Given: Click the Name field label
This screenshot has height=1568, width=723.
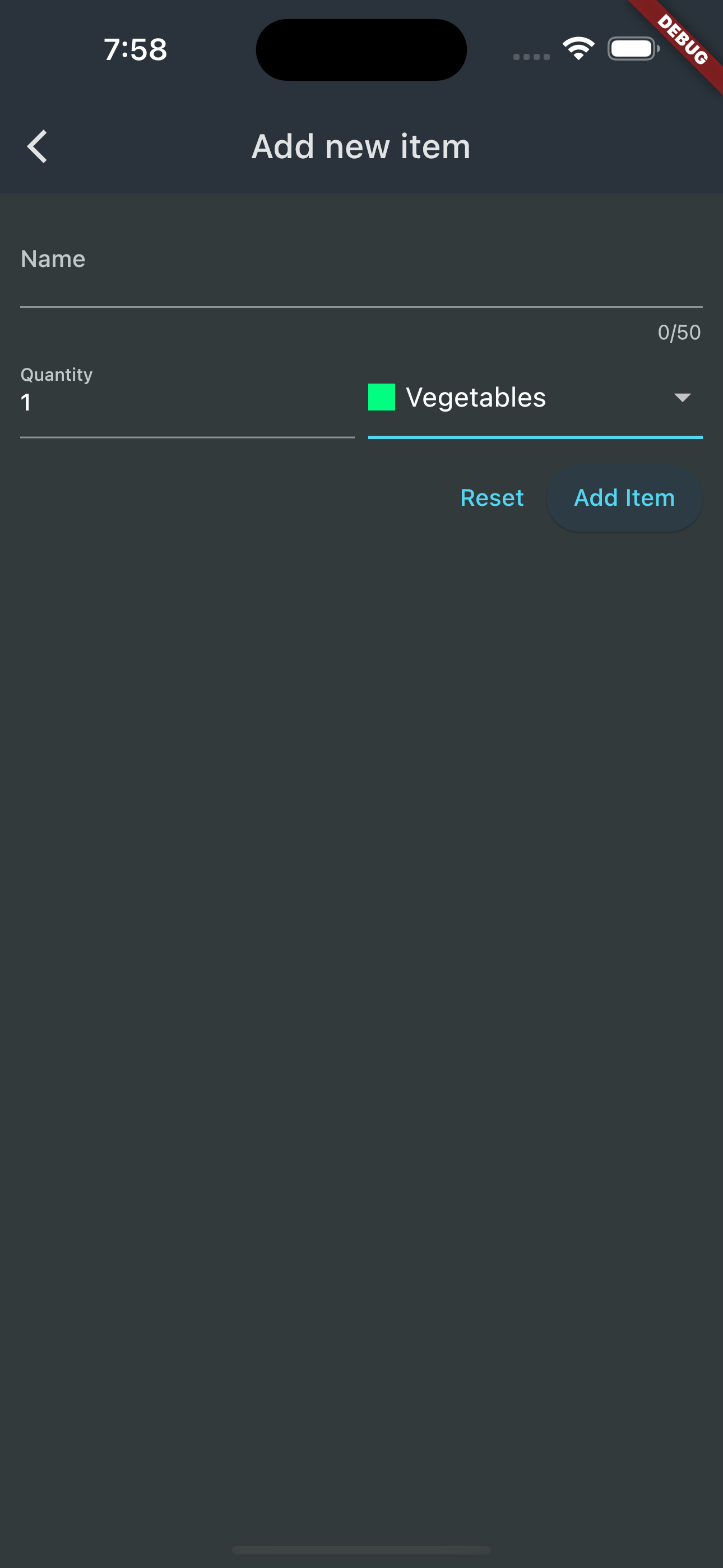Looking at the screenshot, I should (x=53, y=259).
